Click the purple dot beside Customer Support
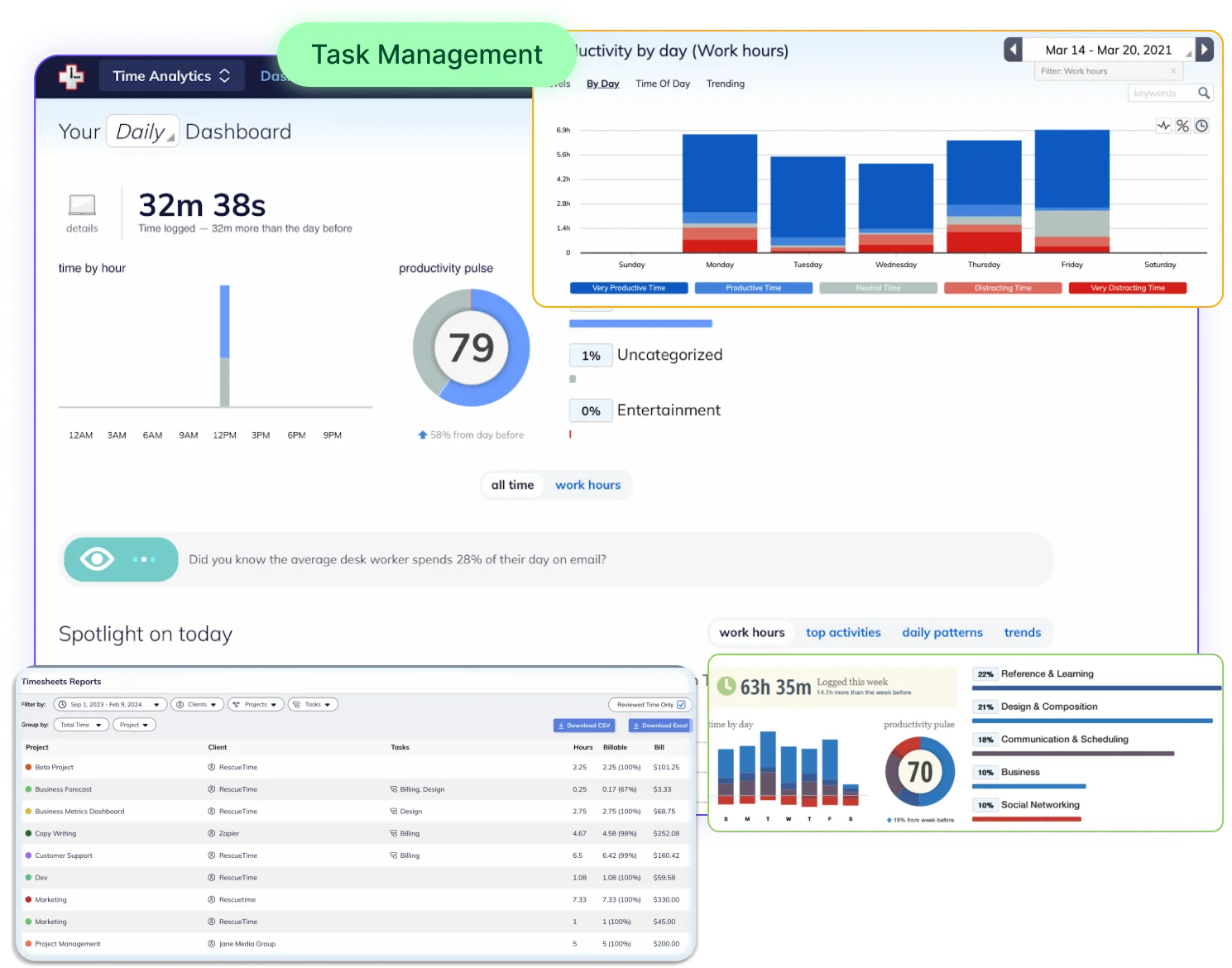1232x968 pixels. 29,855
